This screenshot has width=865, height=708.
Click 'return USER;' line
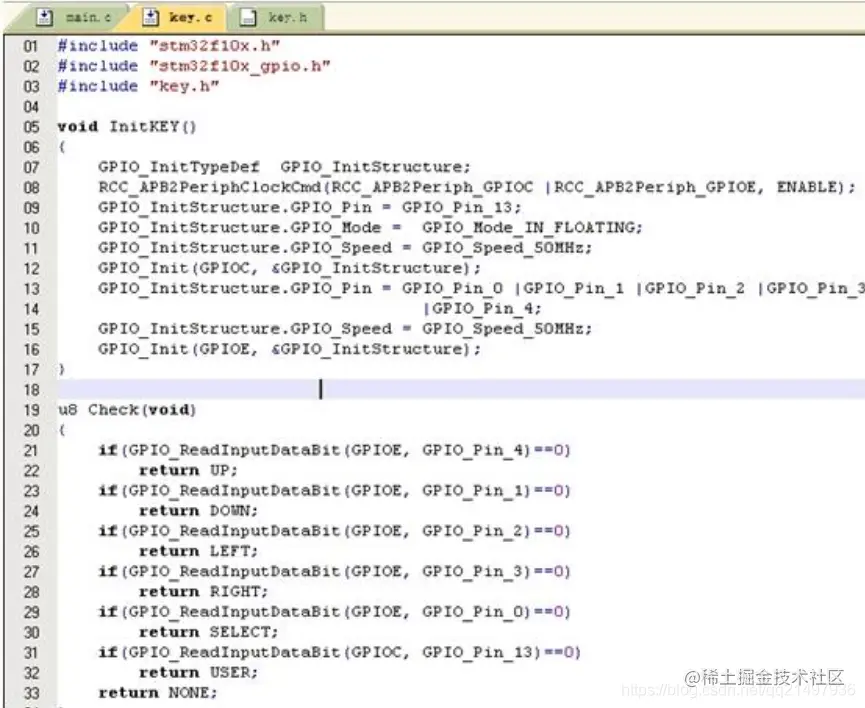[x=199, y=673]
